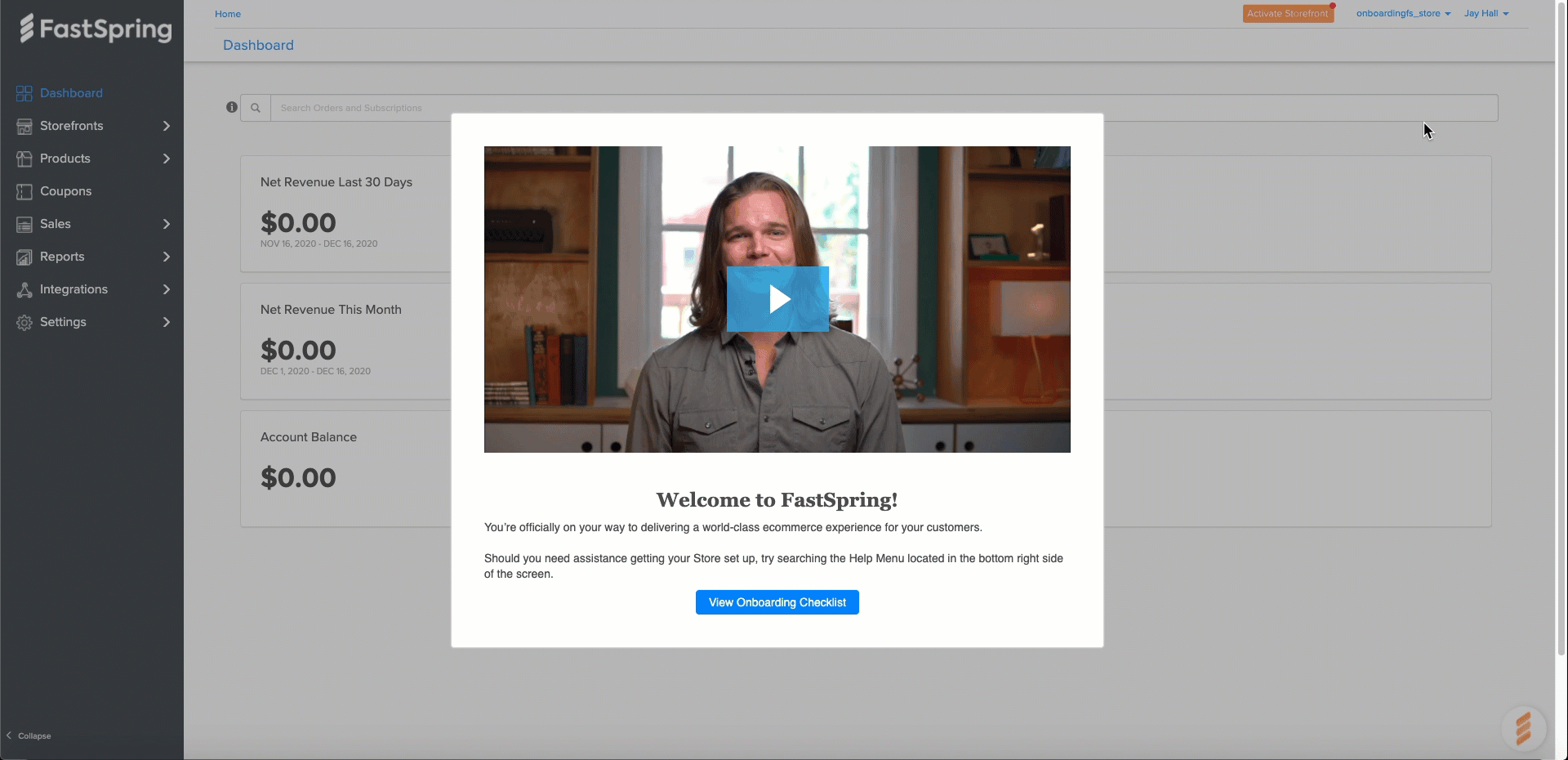Open Integrations menu item
The width and height of the screenshot is (1568, 760).
[73, 289]
